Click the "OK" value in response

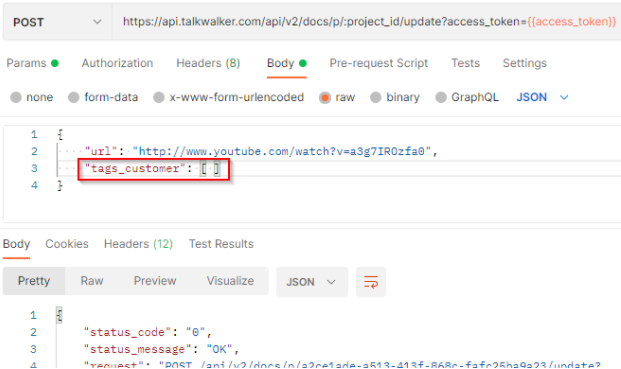pyautogui.click(x=219, y=349)
